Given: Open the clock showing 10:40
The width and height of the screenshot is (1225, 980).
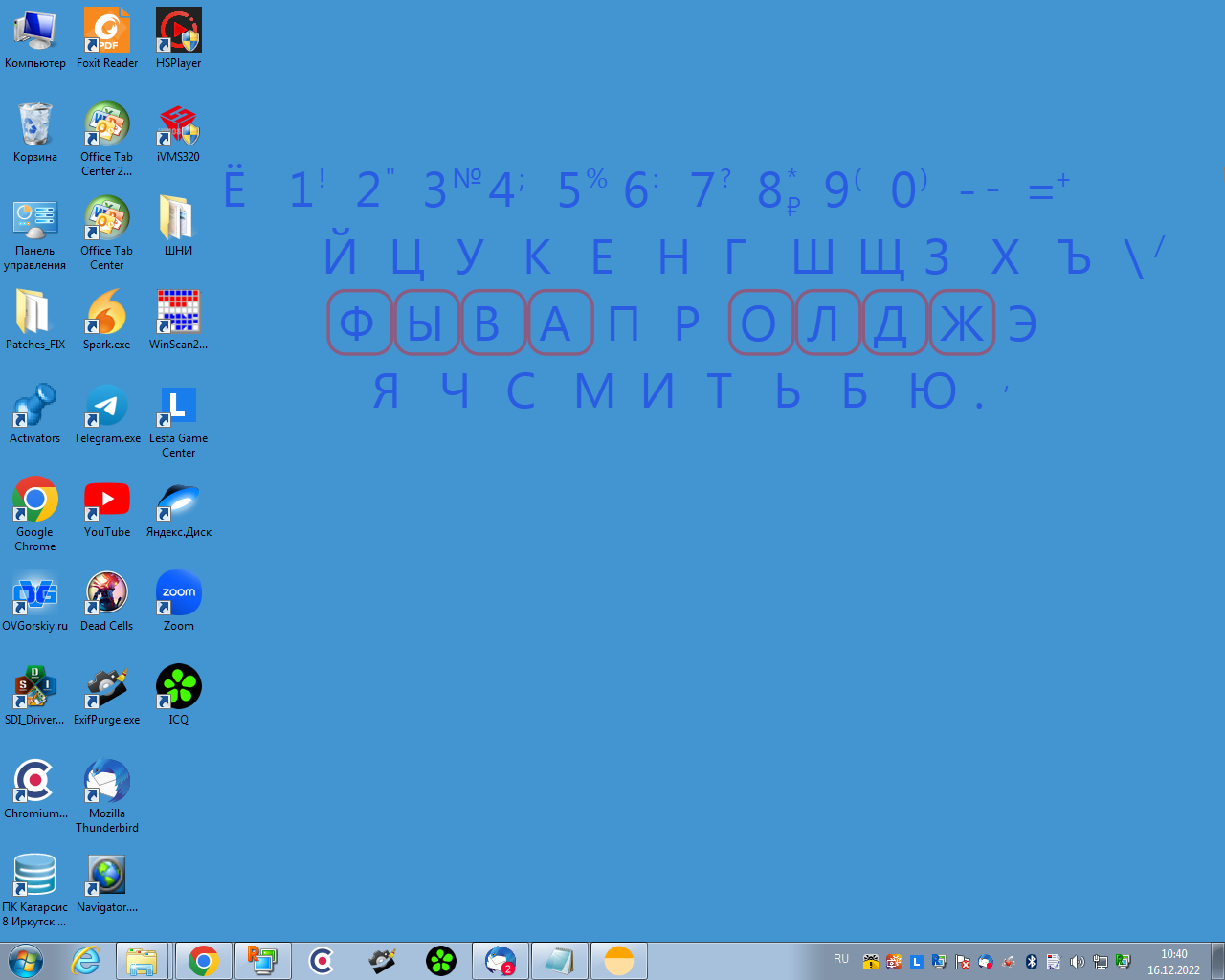Looking at the screenshot, I should pos(1174,962).
